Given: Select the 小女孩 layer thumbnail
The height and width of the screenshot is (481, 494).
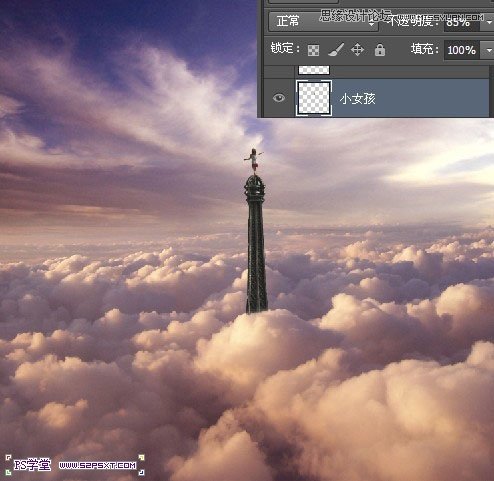Looking at the screenshot, I should (x=314, y=98).
